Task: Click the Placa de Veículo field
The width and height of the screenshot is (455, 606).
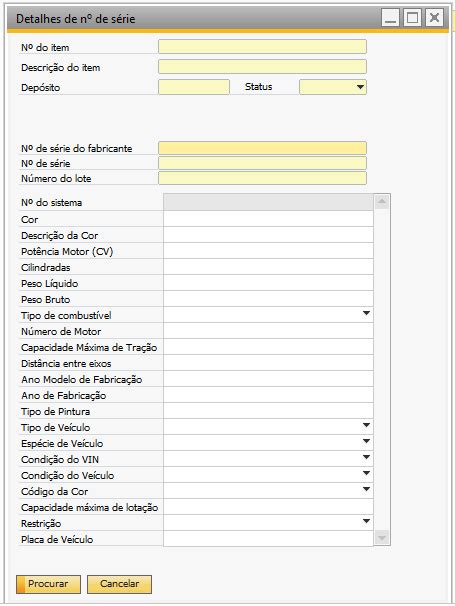Action: pyautogui.click(x=268, y=539)
